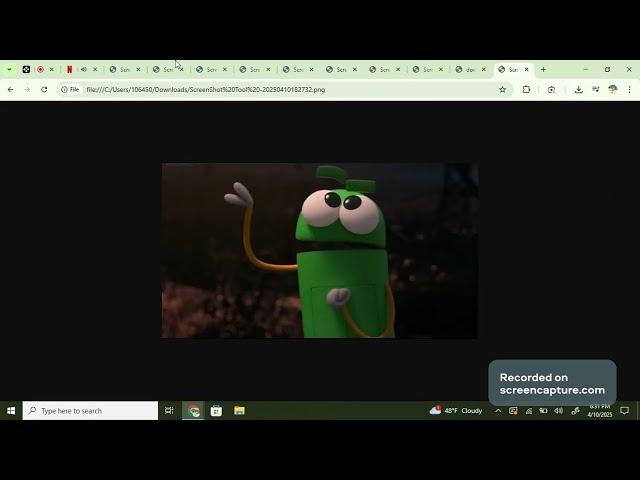Go back with the back arrow
Viewport: 640px width, 480px height.
tap(11, 89)
